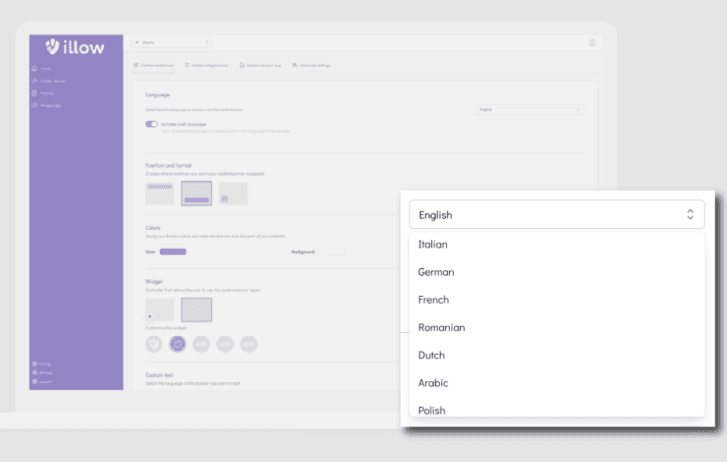Pick Arabic from the language options
The image size is (727, 462).
[x=433, y=383]
